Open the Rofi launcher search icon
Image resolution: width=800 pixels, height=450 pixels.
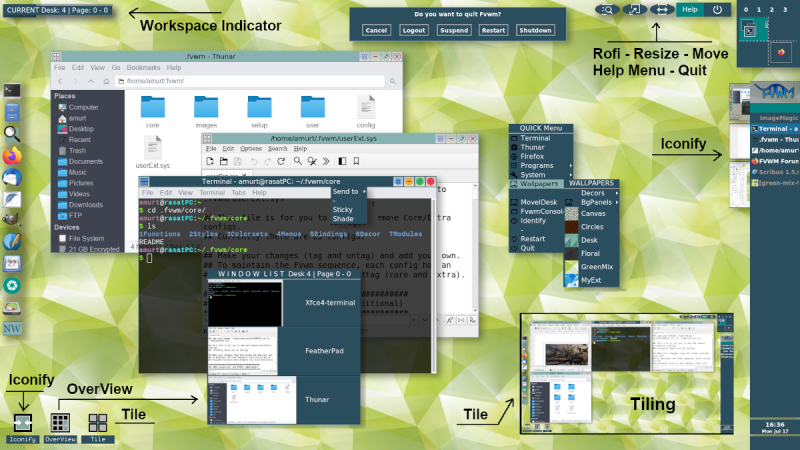coord(607,10)
